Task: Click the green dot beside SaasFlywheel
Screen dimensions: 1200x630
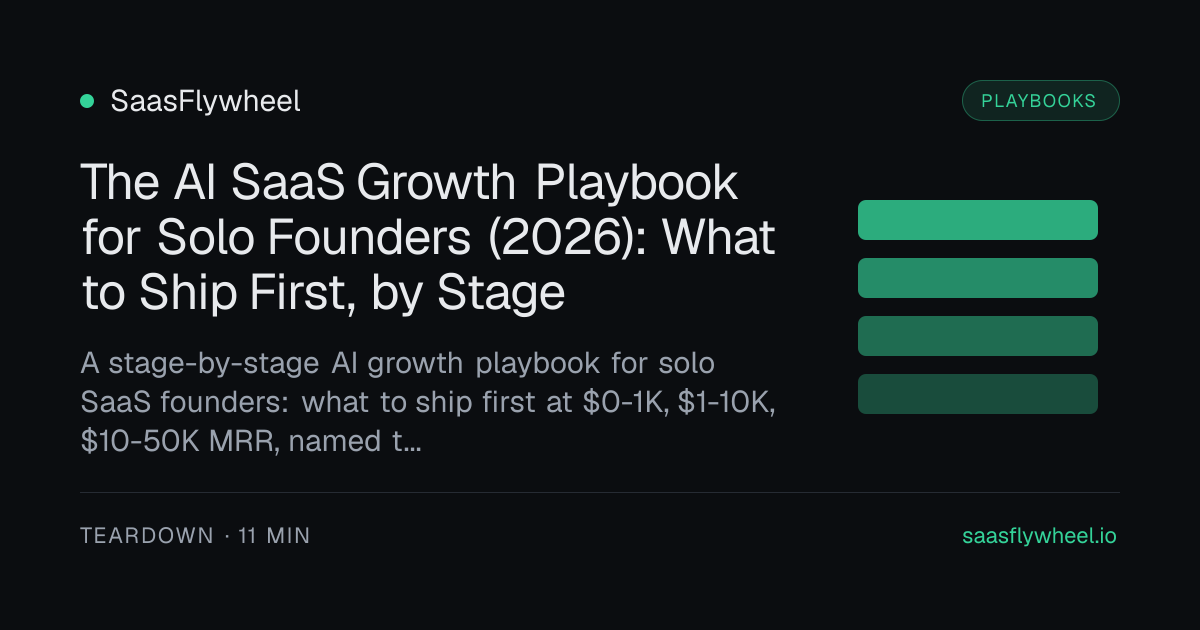Action: [87, 101]
